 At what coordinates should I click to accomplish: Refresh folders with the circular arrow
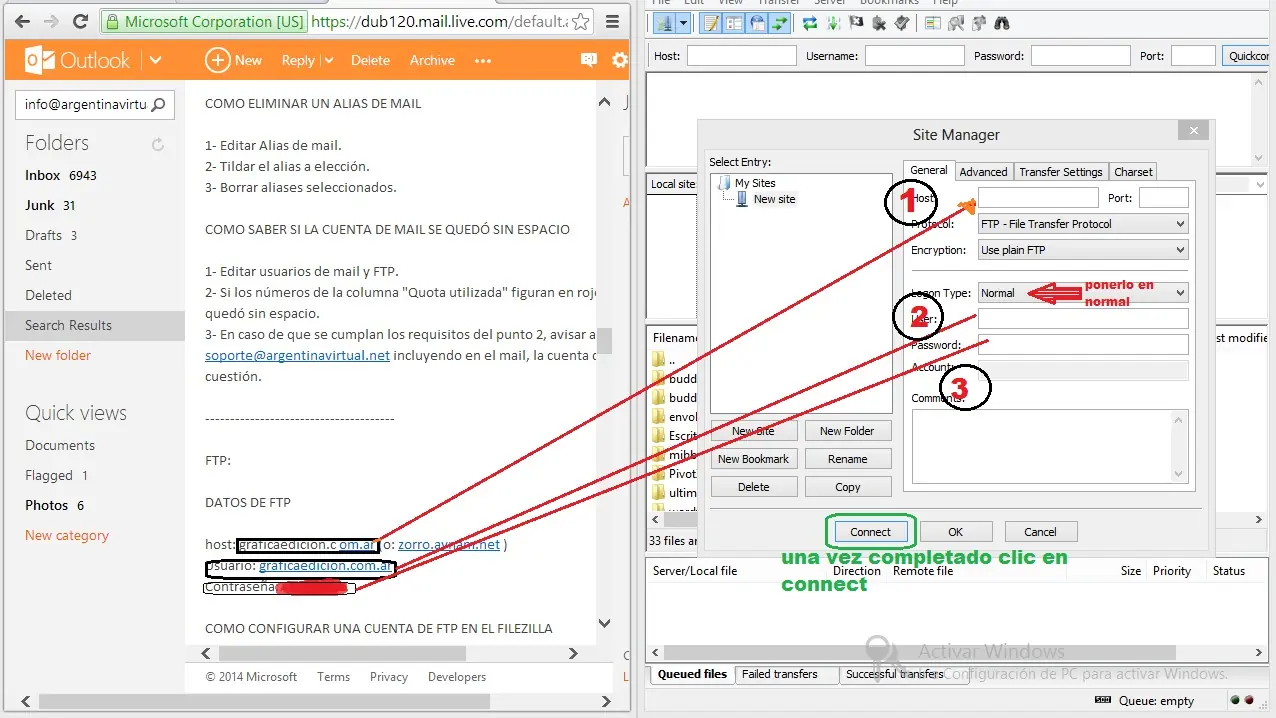(x=158, y=145)
